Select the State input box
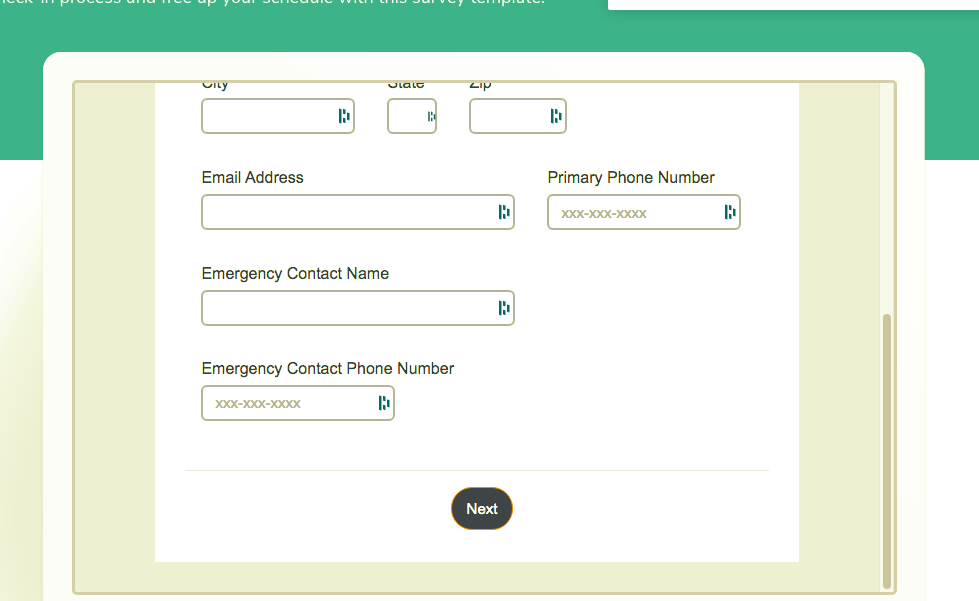 click(407, 116)
